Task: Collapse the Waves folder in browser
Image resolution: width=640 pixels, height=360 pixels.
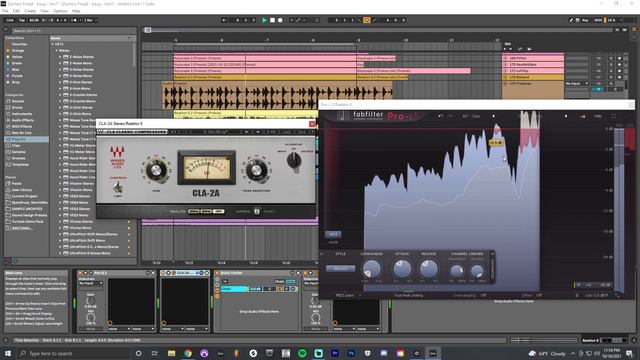Action: pyautogui.click(x=56, y=51)
